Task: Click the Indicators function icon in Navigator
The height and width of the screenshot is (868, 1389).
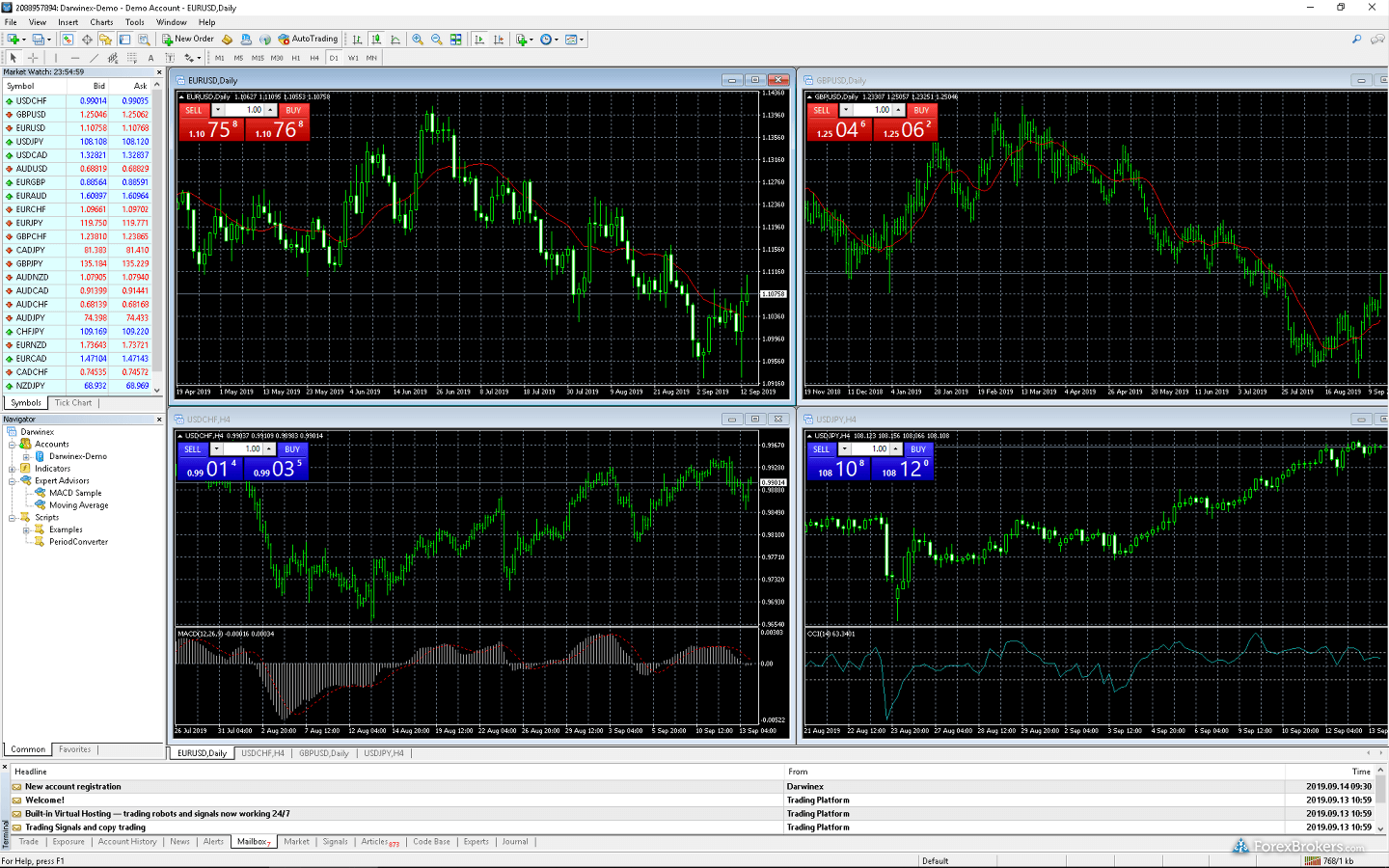Action: pos(25,468)
